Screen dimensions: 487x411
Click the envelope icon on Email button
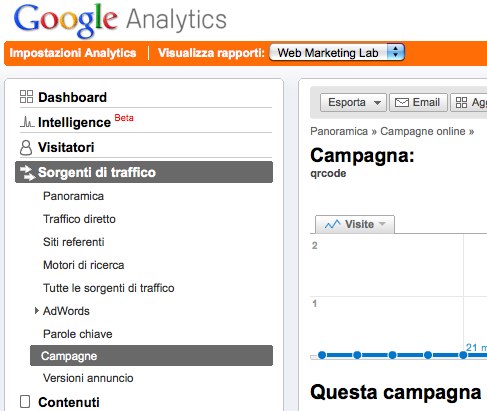(402, 102)
